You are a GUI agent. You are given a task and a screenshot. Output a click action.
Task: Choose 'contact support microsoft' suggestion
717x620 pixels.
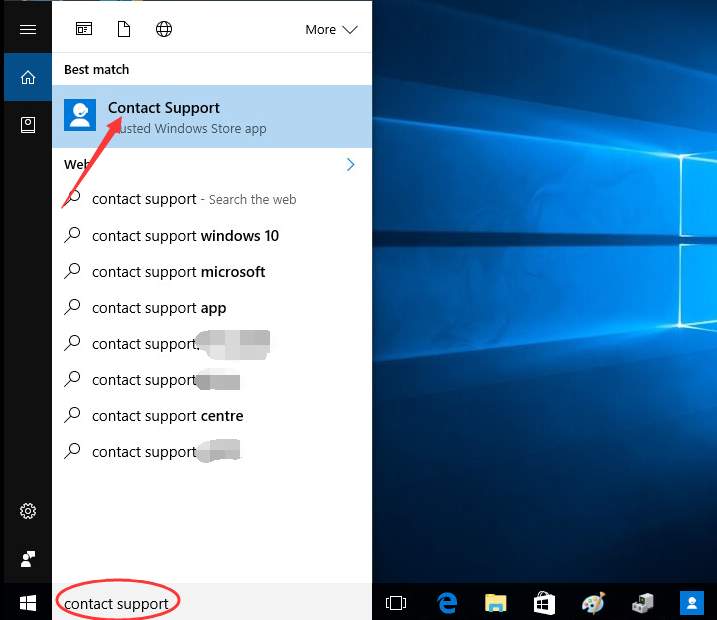point(212,272)
